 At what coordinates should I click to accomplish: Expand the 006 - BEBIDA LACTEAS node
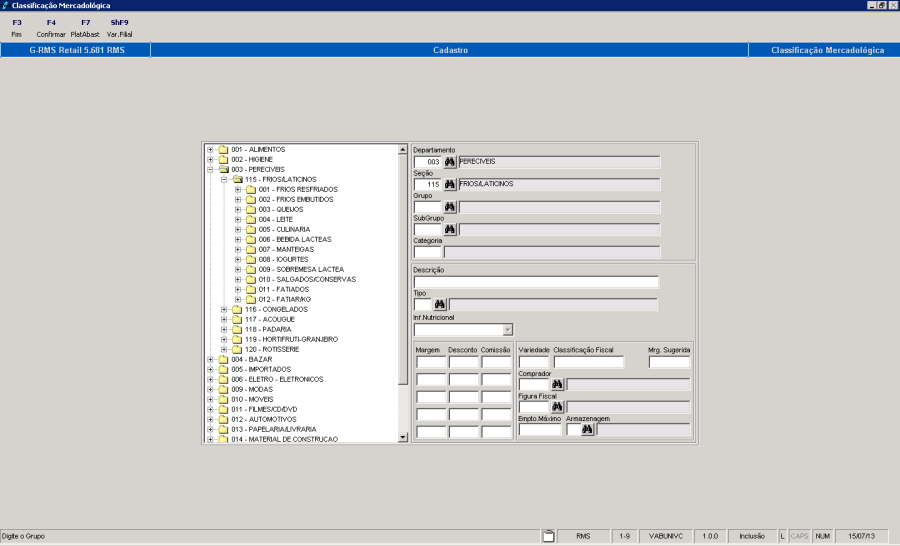point(238,239)
